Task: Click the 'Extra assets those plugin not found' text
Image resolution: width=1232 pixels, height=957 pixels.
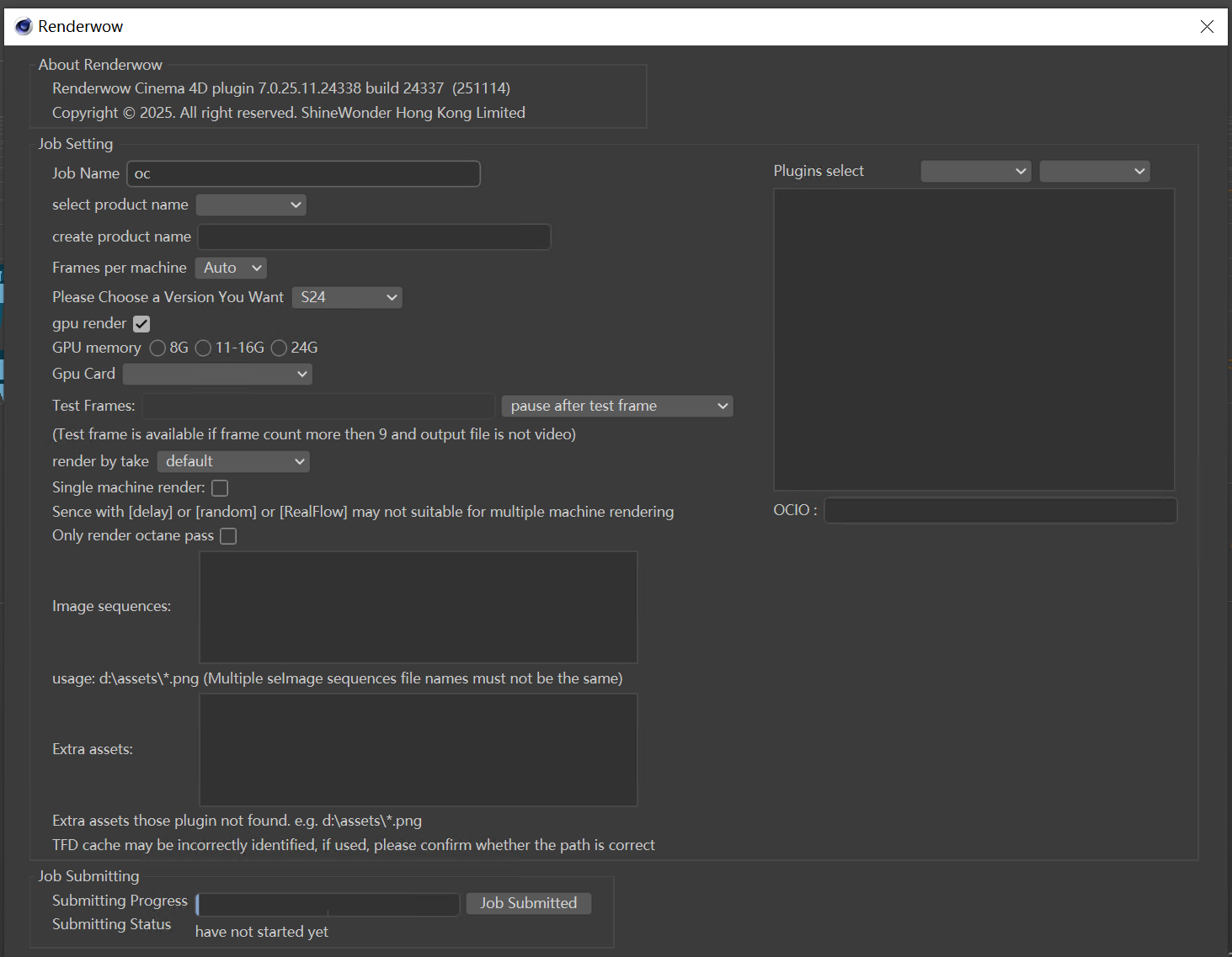Action: [x=237, y=821]
